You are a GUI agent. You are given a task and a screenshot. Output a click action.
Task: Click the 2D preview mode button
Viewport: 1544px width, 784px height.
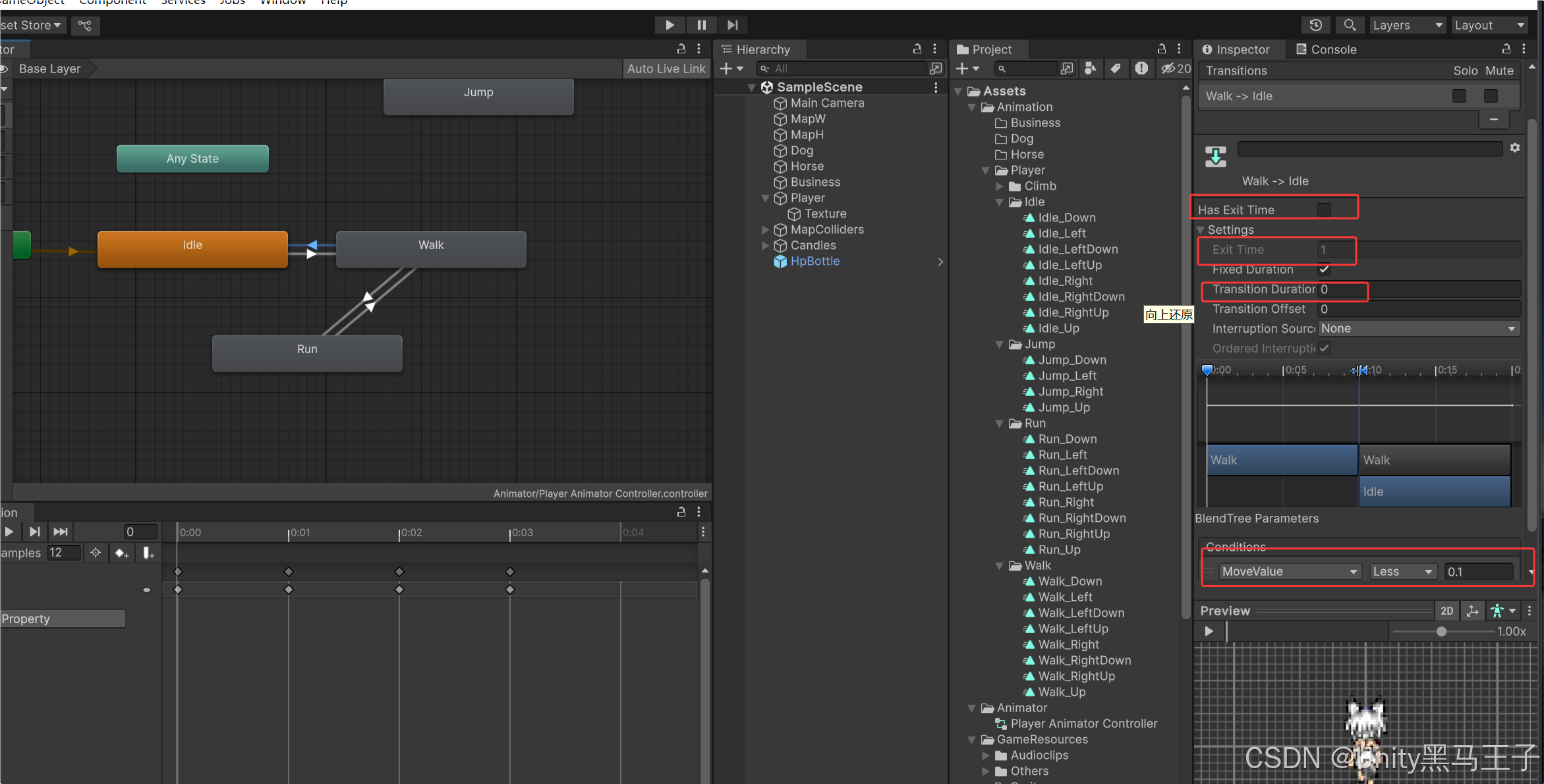click(1446, 611)
